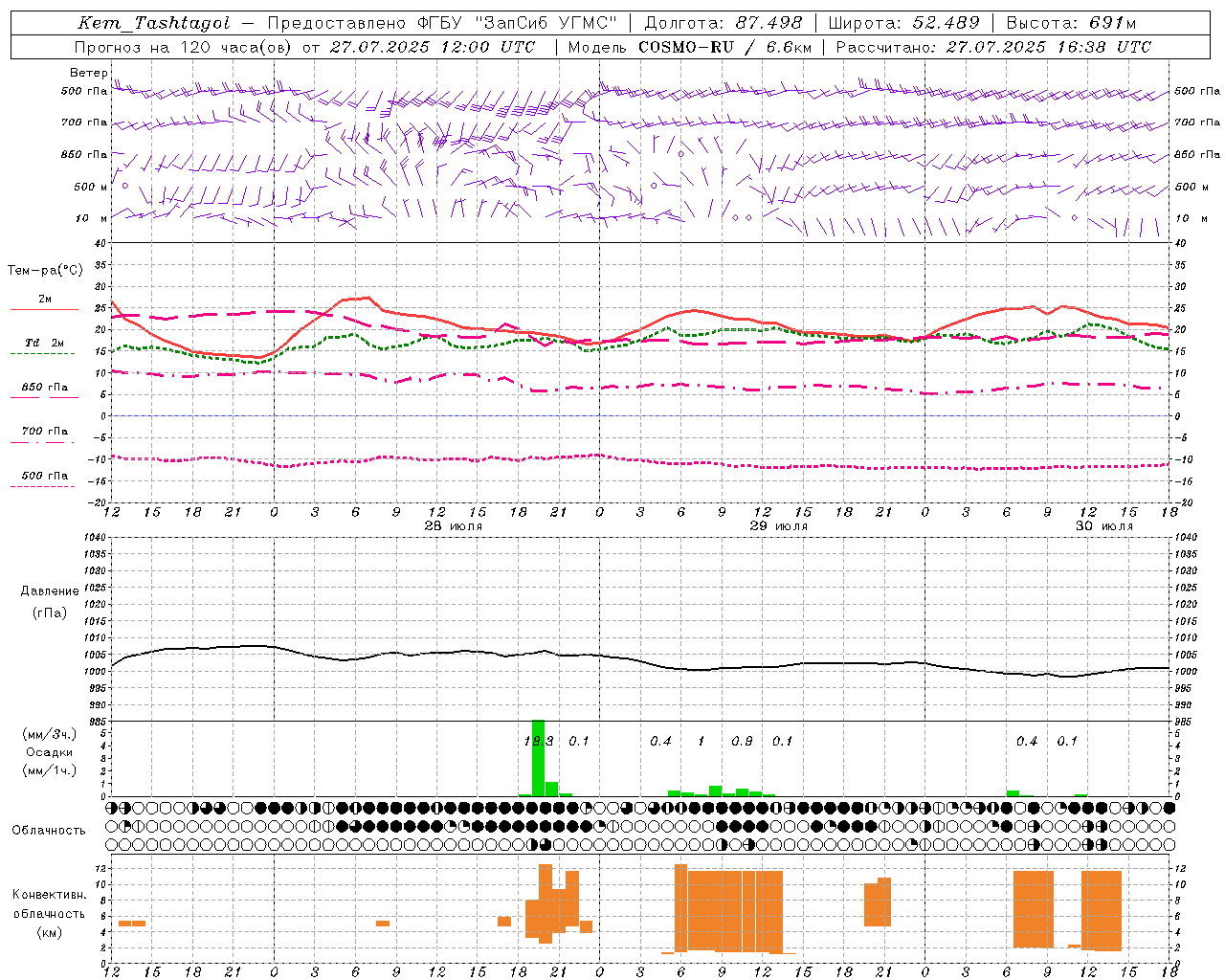1225x980 pixels.
Task: Select the latitude value 52.489
Action: point(945,23)
